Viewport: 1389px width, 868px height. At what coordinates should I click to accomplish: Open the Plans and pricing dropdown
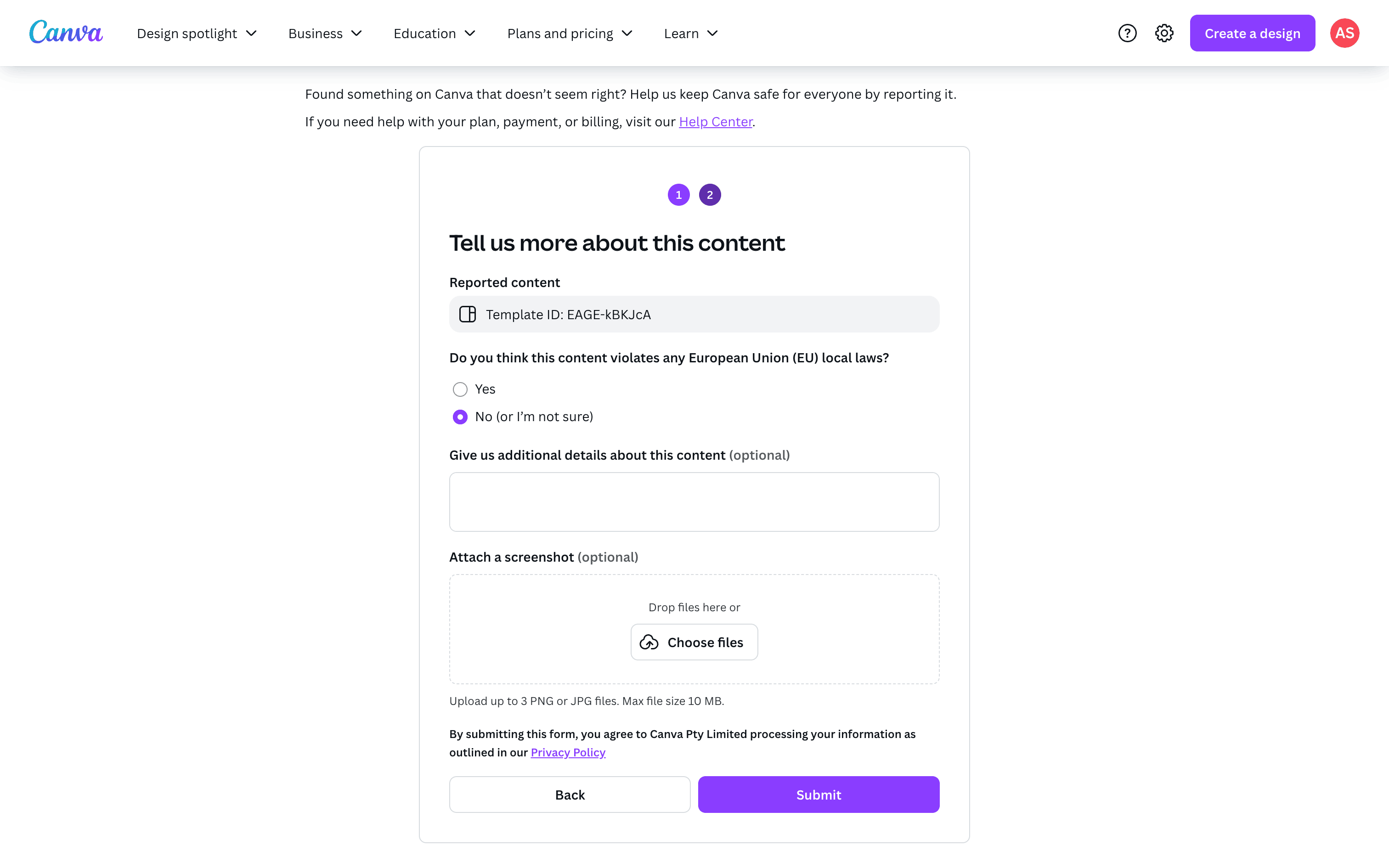point(570,34)
